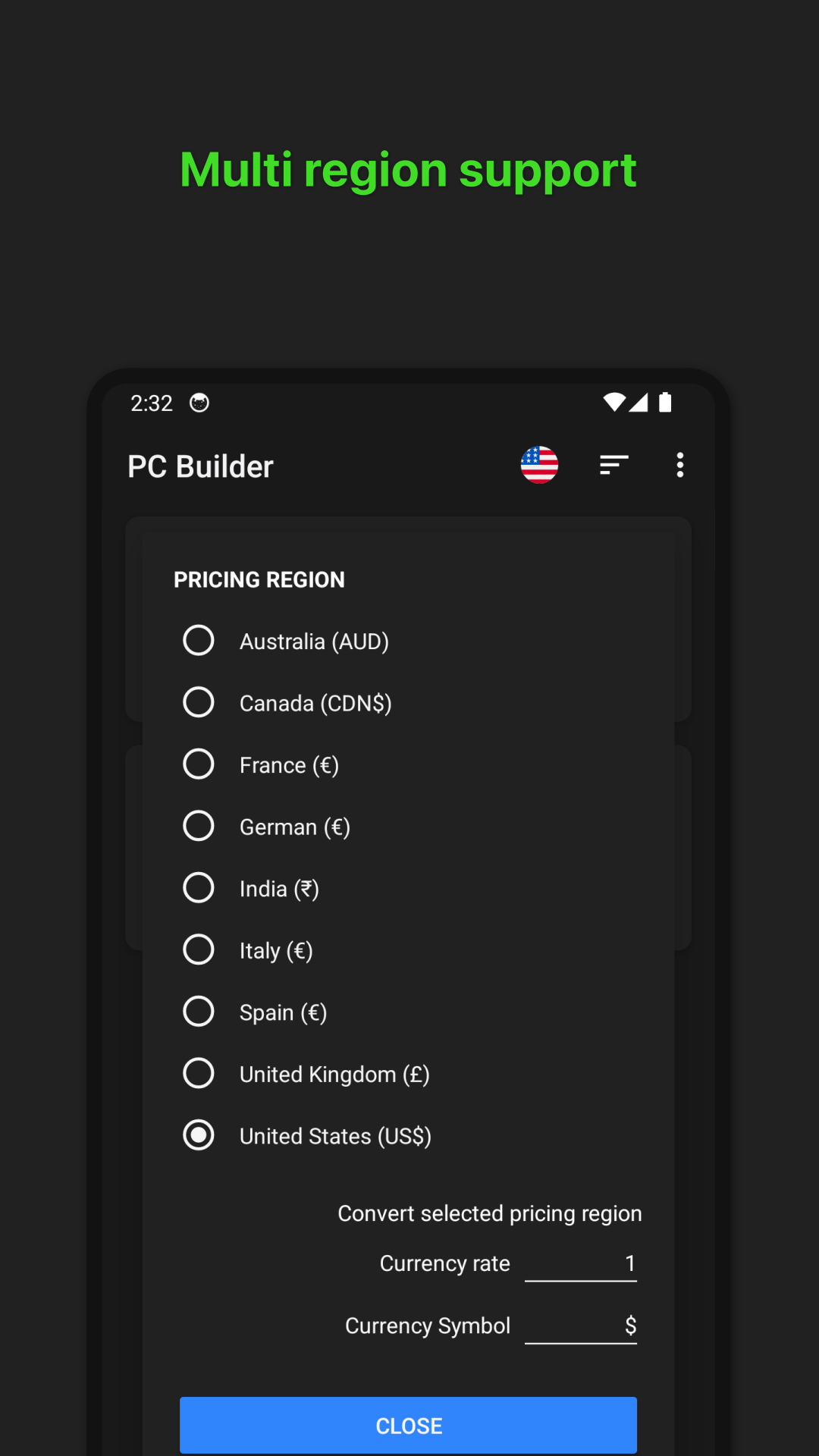Viewport: 819px width, 1456px height.
Task: Tap the PC Builder title
Action: (200, 466)
